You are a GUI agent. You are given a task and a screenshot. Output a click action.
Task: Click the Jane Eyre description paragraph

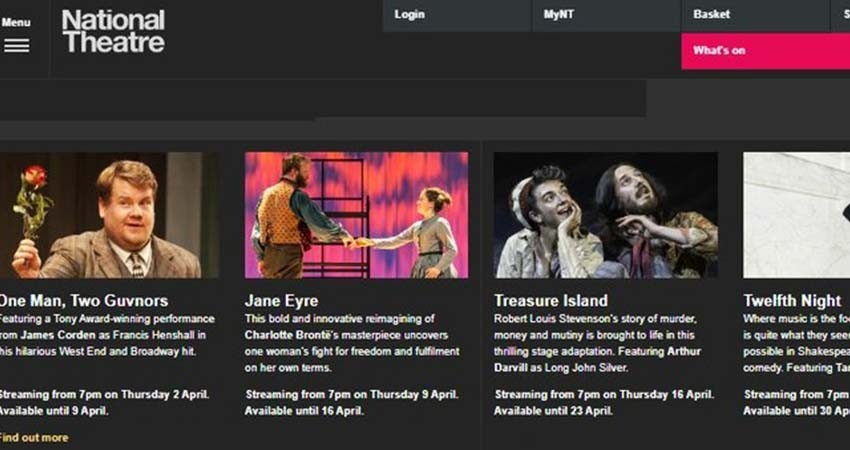(352, 343)
